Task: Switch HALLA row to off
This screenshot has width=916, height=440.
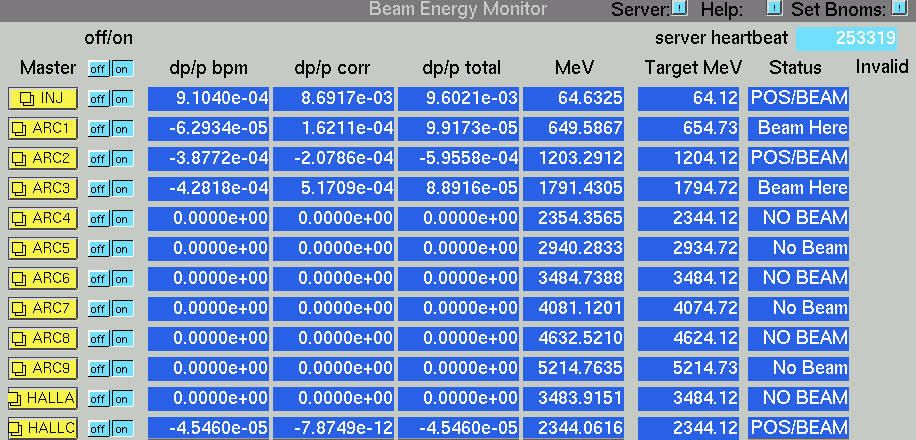Action: point(99,399)
